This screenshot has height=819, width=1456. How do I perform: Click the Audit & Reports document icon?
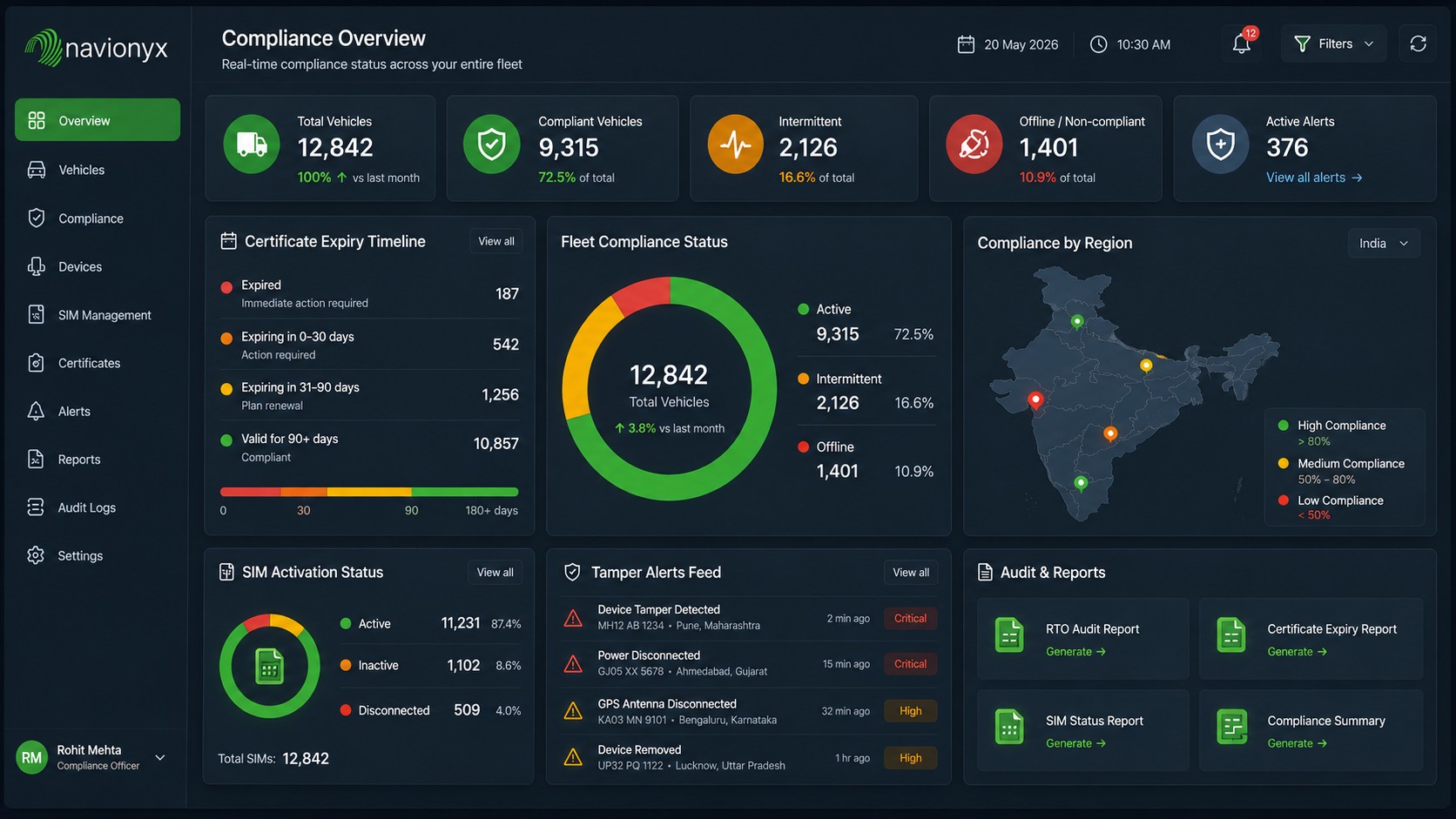point(985,572)
